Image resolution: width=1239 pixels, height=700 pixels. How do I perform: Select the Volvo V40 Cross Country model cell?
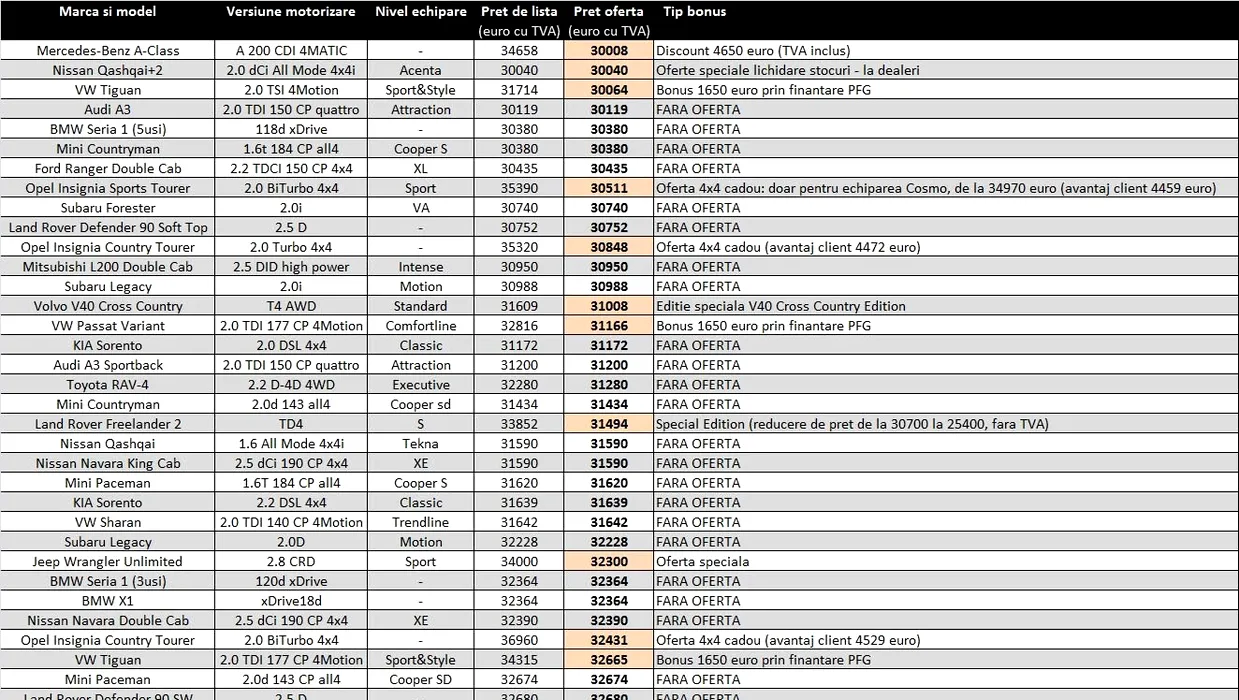coord(108,306)
